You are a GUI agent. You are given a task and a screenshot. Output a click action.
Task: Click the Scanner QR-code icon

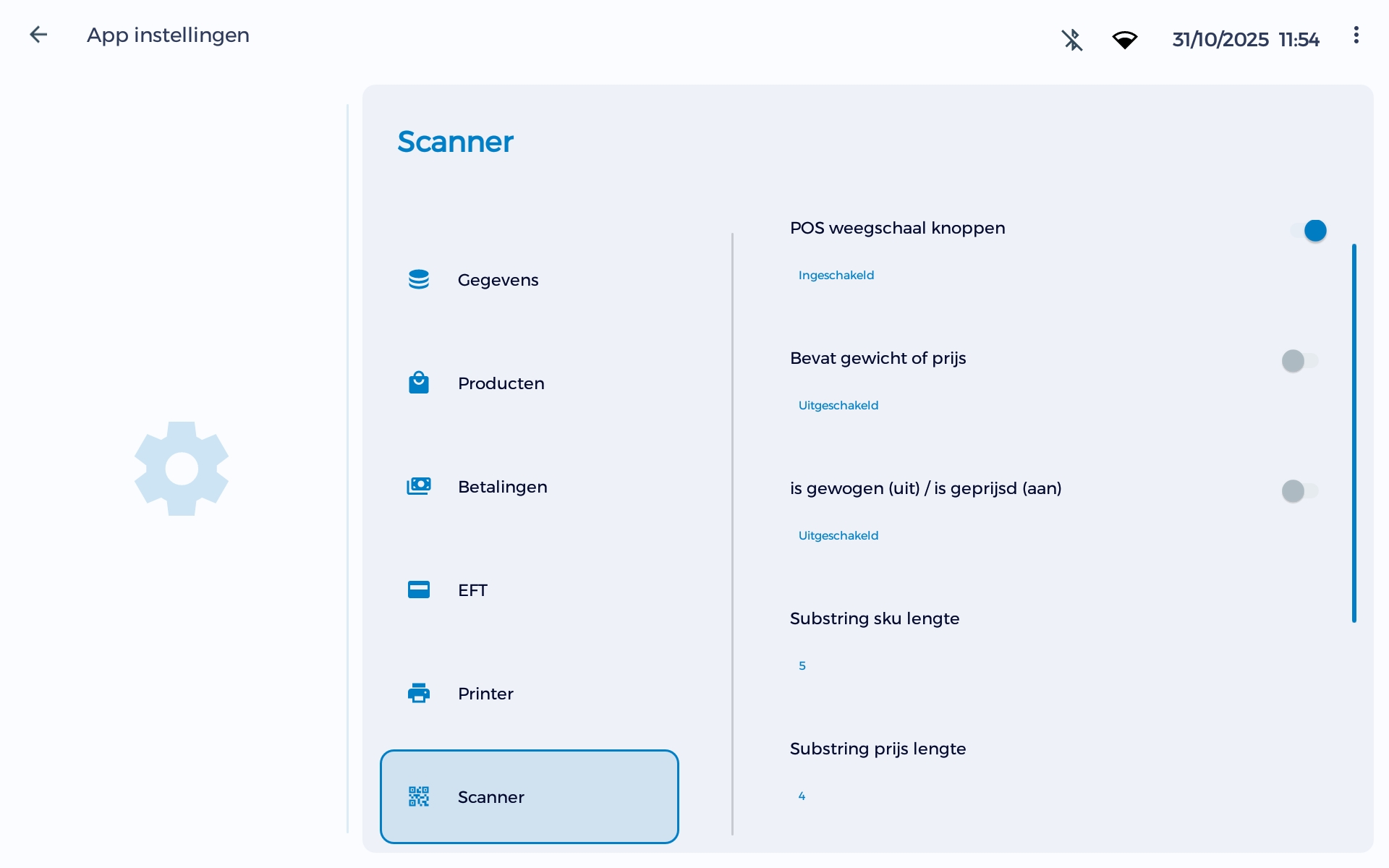tap(420, 796)
